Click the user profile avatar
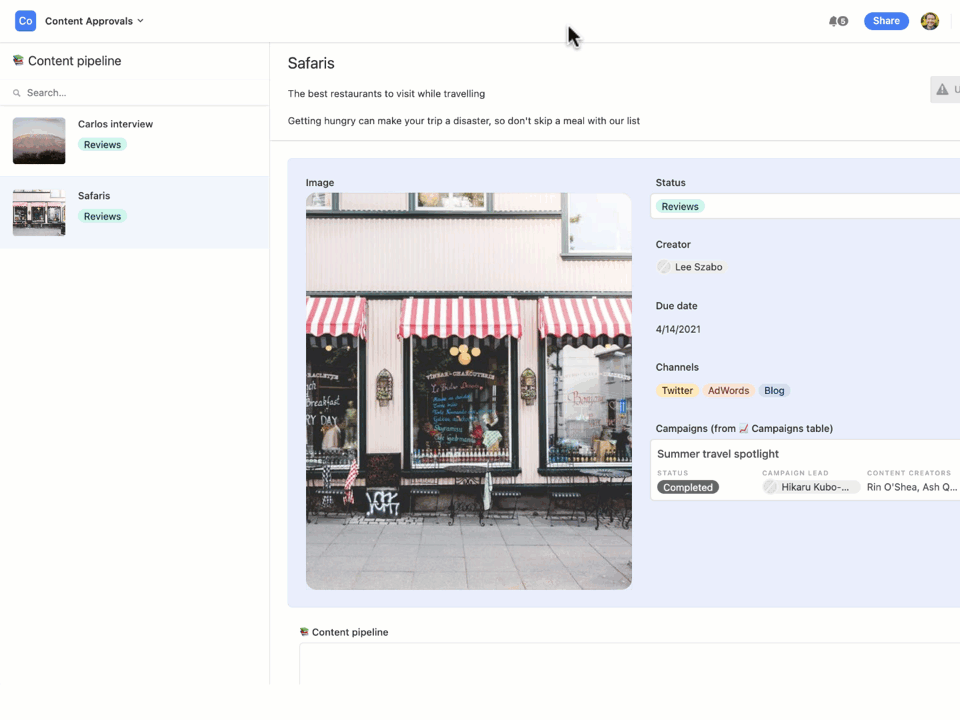This screenshot has width=960, height=720. pos(929,21)
